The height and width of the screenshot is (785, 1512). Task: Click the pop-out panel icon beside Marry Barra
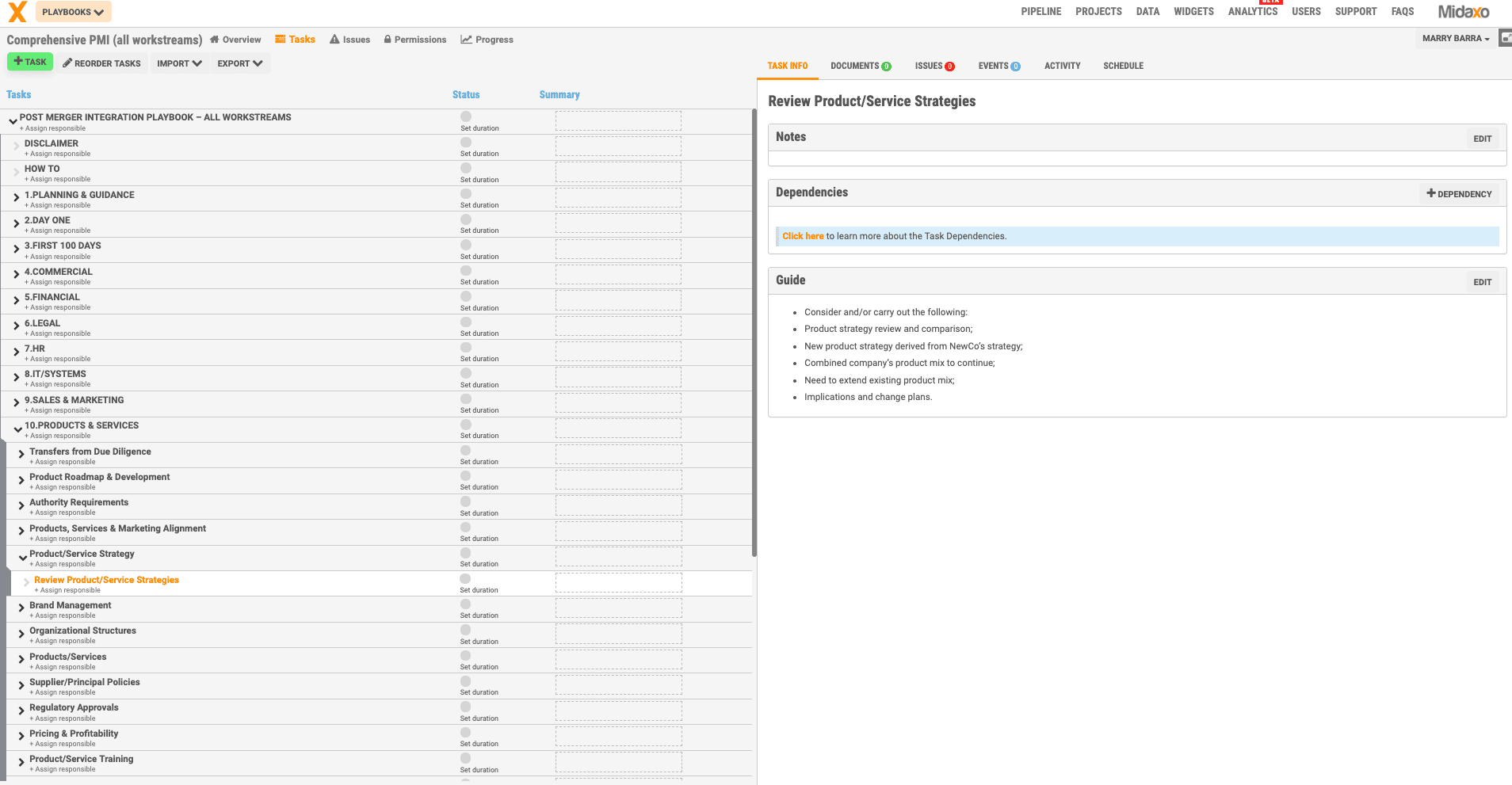tap(1505, 38)
